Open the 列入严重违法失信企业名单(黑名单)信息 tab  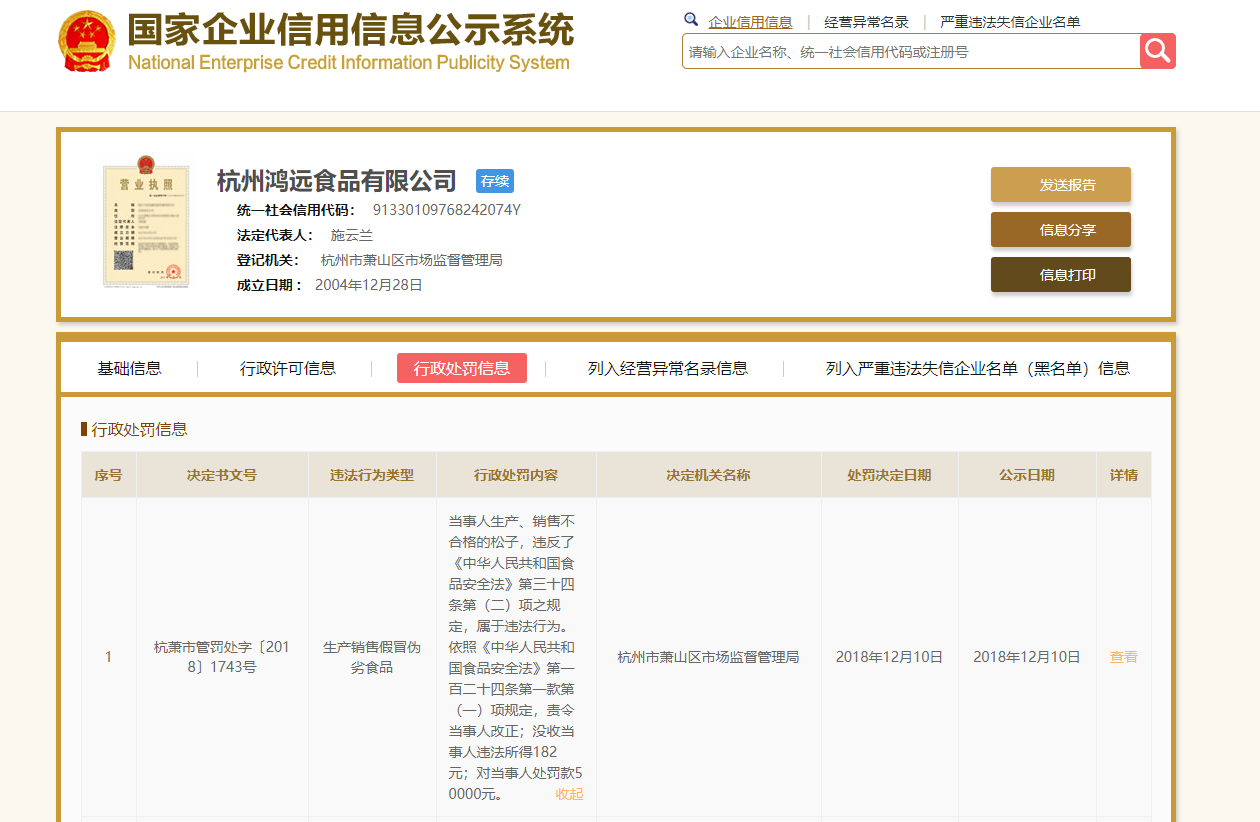pyautogui.click(x=978, y=368)
